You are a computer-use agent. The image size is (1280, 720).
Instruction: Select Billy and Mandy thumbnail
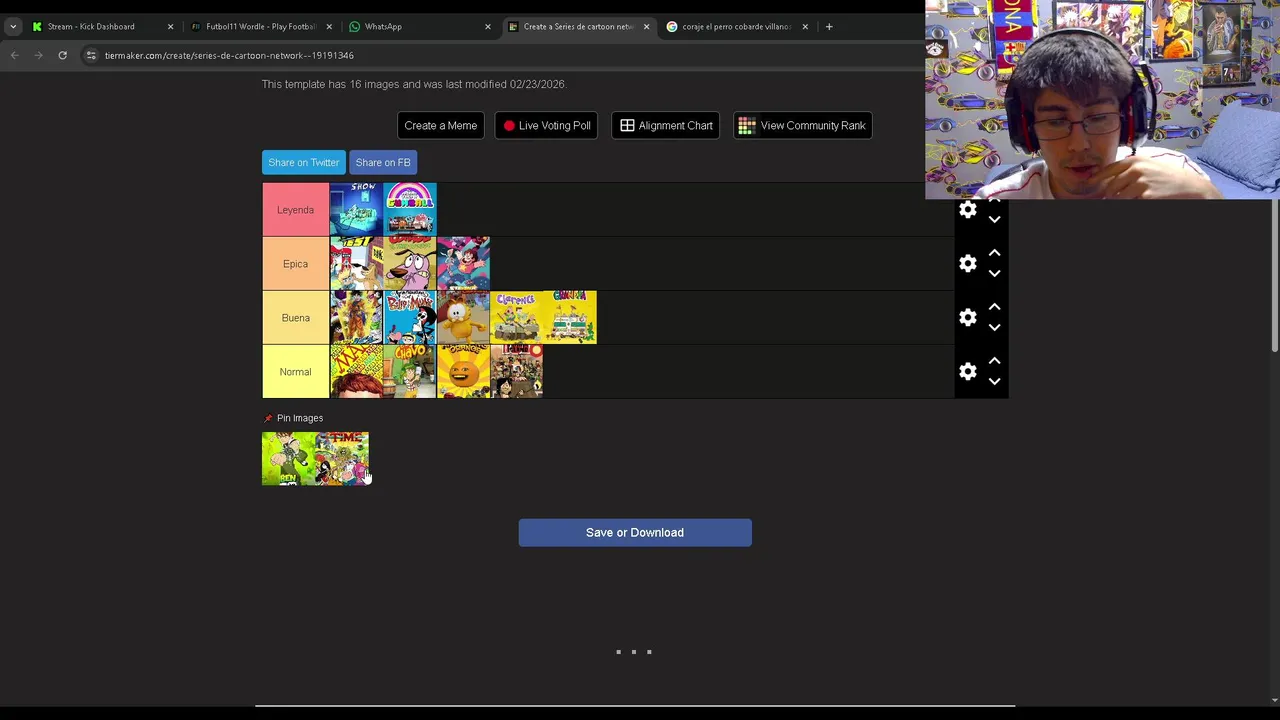coord(410,317)
